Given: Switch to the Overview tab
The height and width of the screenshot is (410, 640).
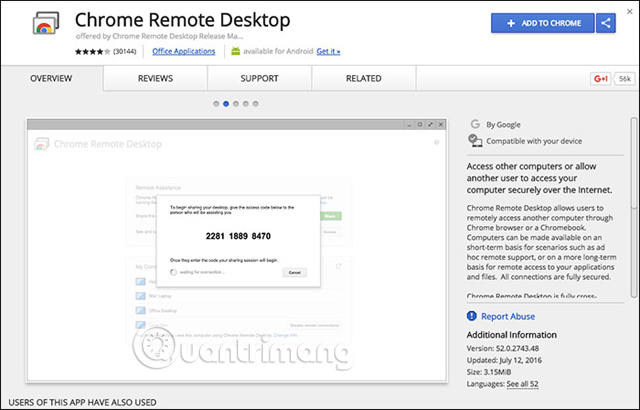Looking at the screenshot, I should 51,78.
